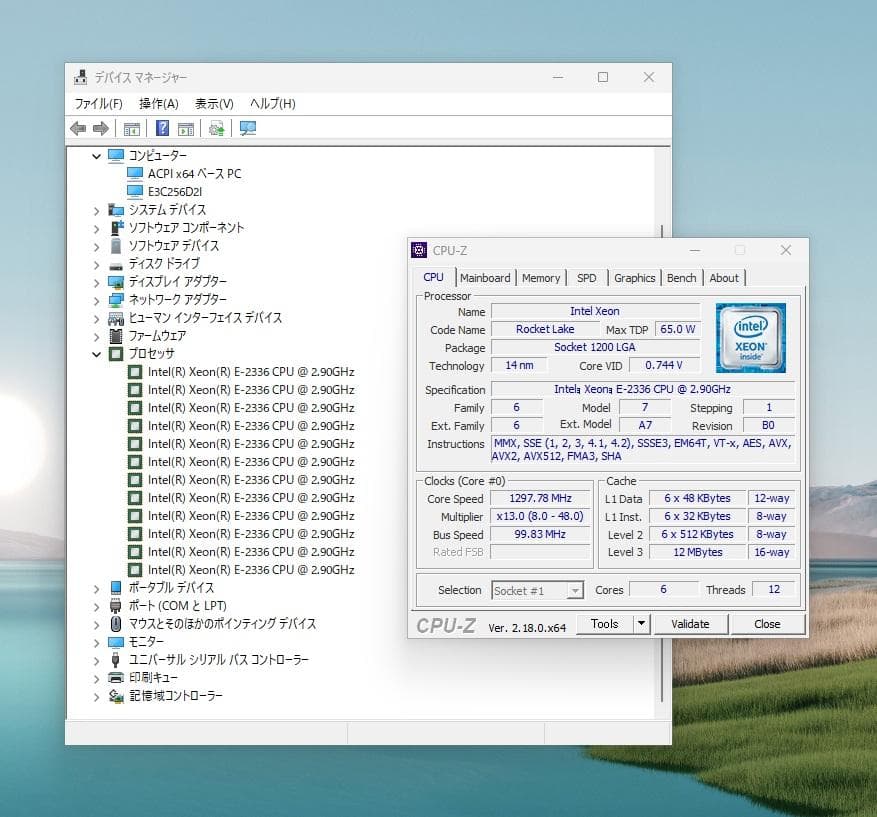The image size is (877, 817).
Task: Click the システム デバイス category icon
Action: click(x=116, y=210)
